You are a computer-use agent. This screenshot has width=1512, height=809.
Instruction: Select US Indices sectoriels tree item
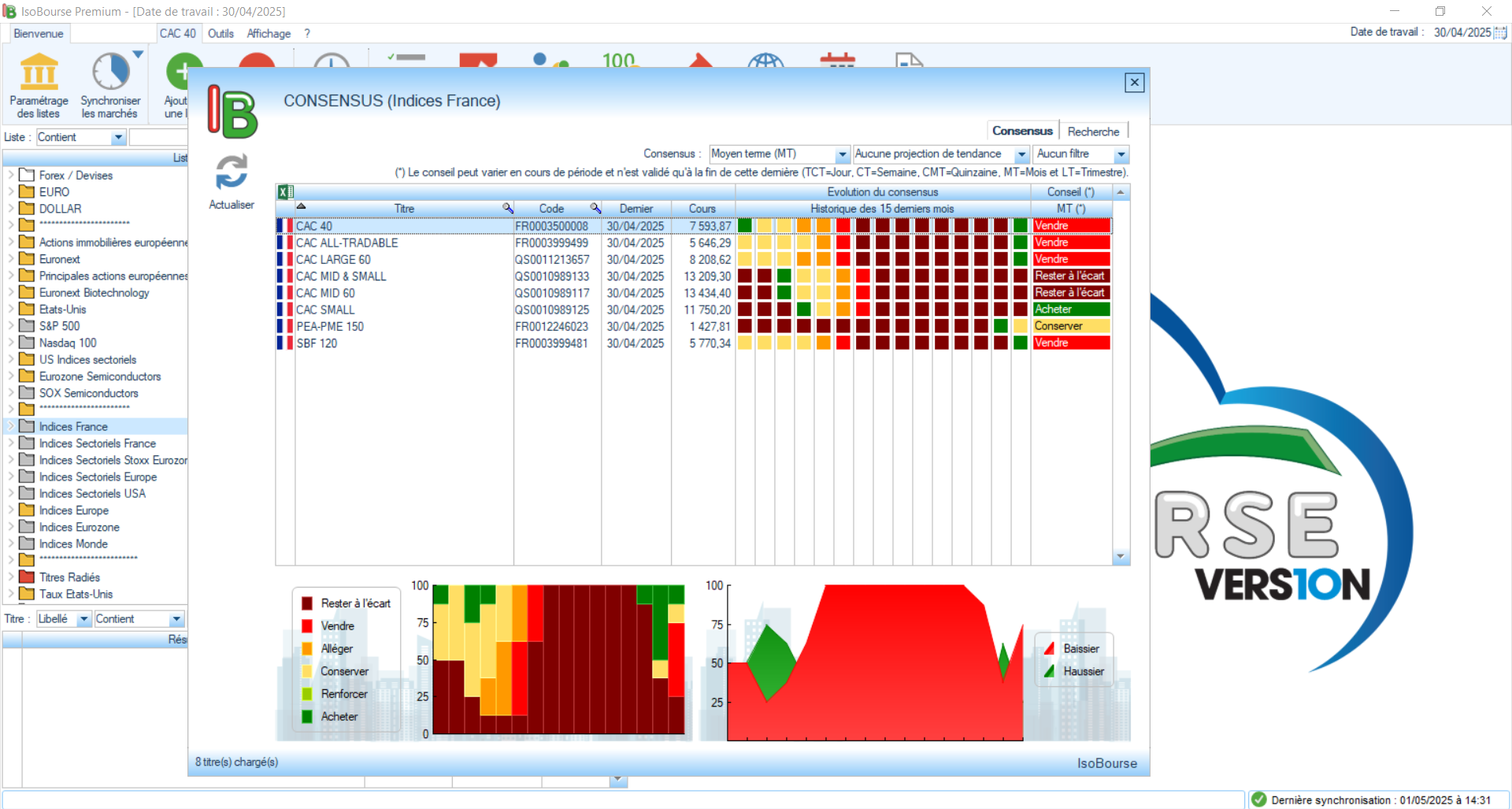(87, 359)
